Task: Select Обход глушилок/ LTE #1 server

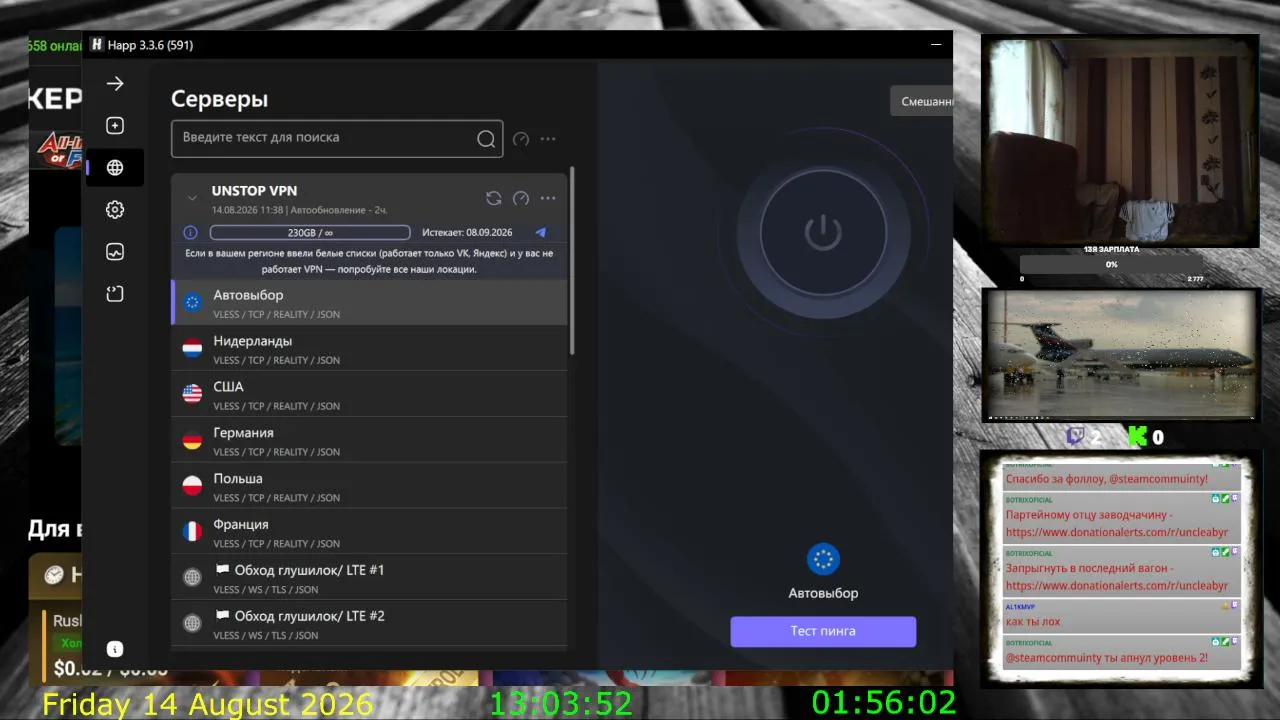Action: pos(369,578)
